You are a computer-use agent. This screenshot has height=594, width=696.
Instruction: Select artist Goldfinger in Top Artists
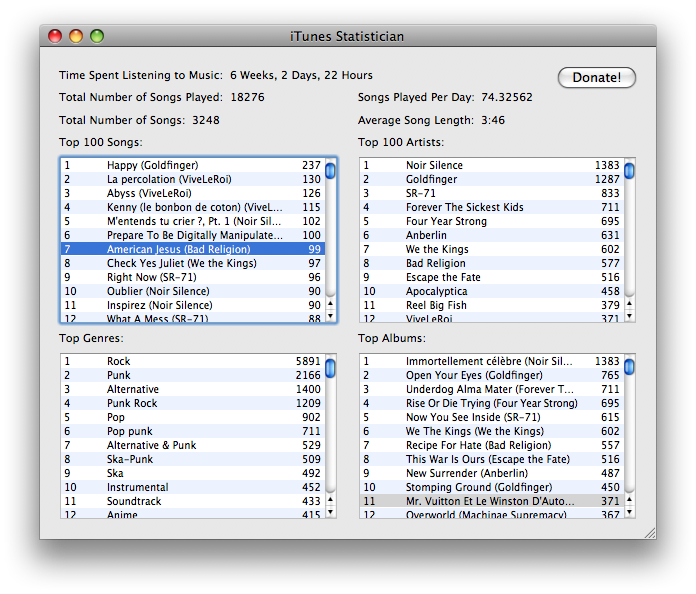[x=492, y=179]
